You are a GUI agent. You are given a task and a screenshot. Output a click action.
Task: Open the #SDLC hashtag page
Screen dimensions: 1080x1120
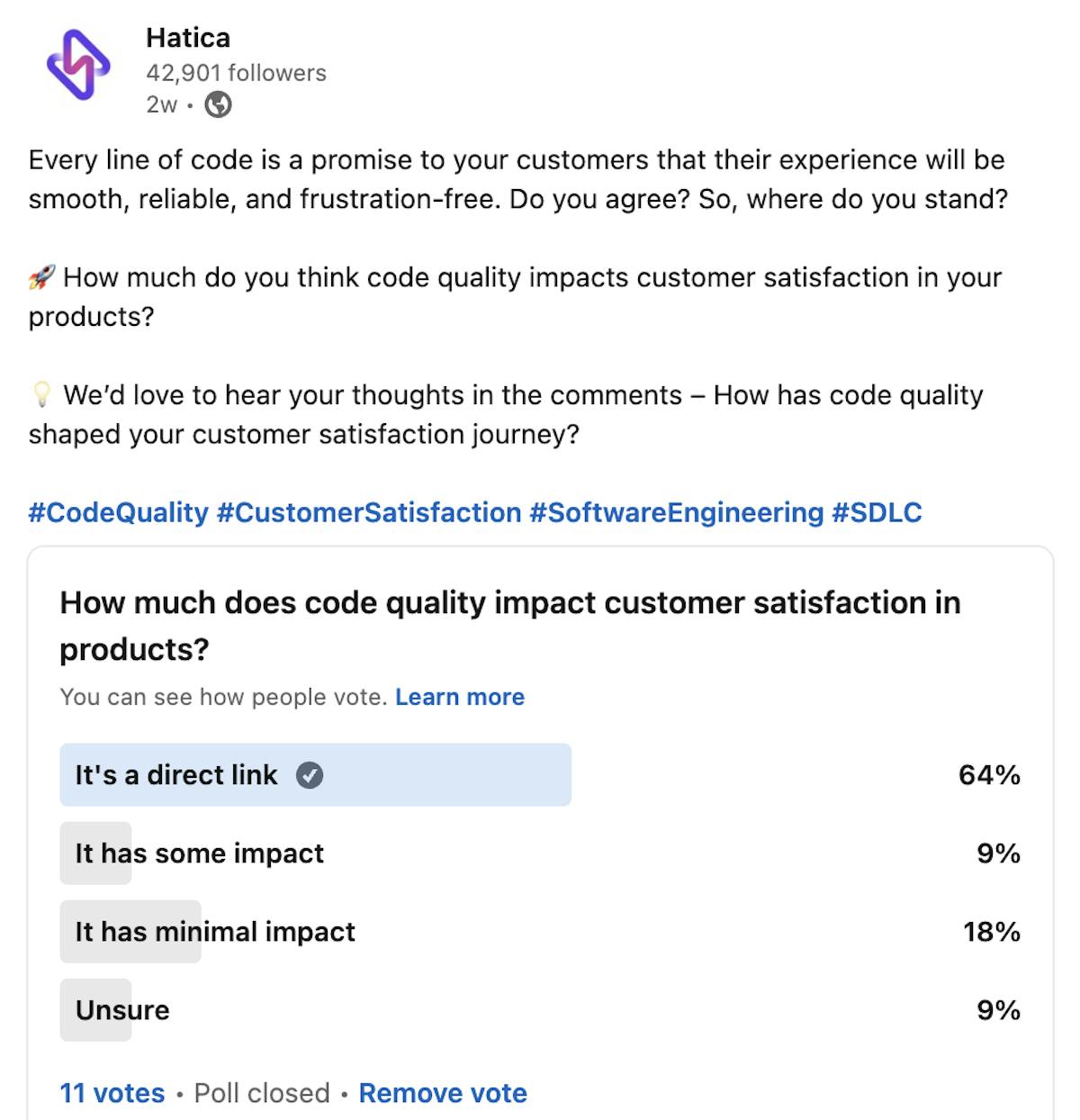coord(877,512)
